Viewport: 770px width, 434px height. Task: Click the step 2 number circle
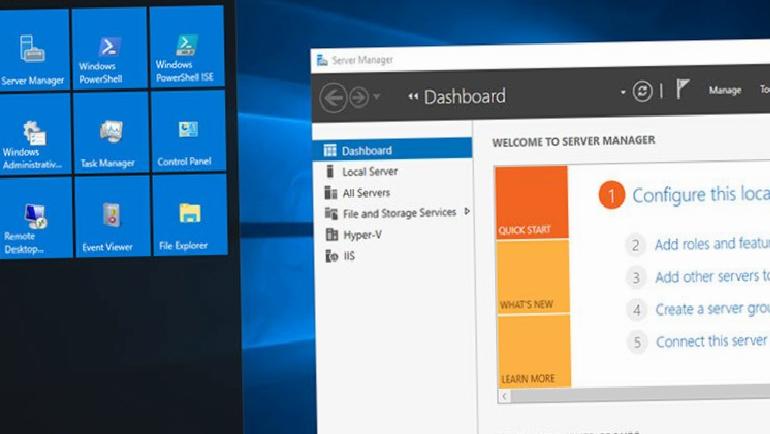[x=635, y=245]
